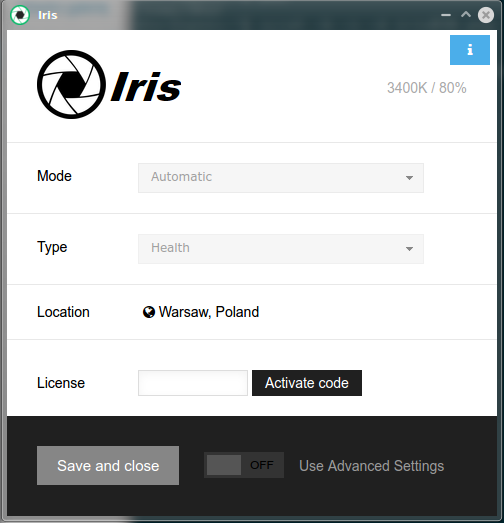The image size is (504, 523).
Task: Click the Type dropdown arrow
Action: (x=409, y=249)
